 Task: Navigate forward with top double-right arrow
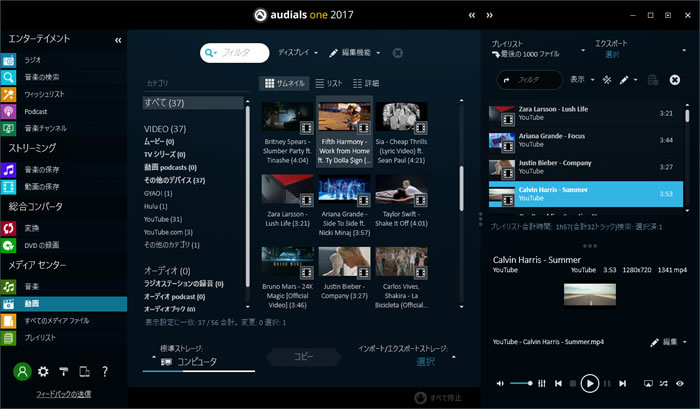[x=490, y=15]
